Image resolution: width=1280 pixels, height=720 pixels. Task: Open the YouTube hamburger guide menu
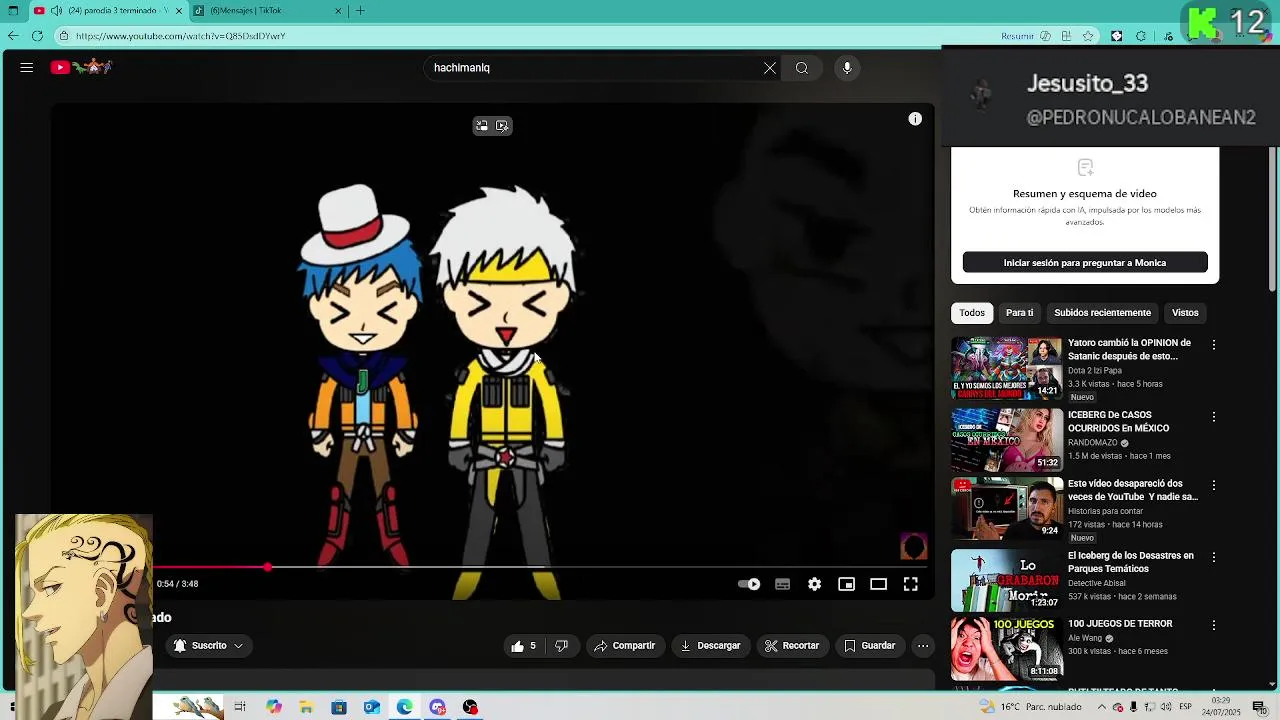(x=27, y=68)
